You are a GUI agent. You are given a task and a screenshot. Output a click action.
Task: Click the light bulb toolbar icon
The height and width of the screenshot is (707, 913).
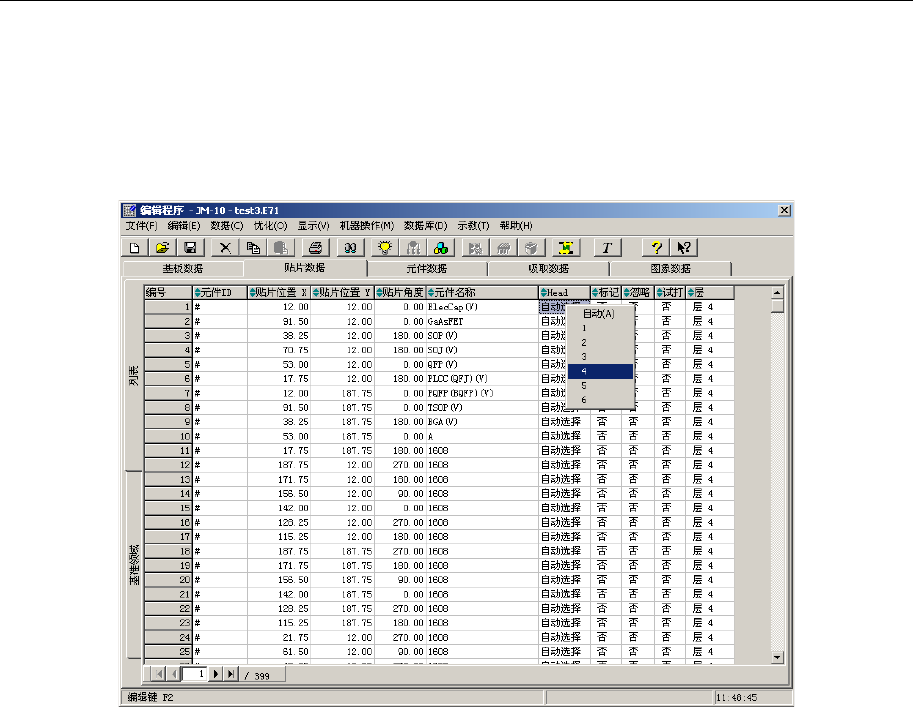[x=385, y=248]
